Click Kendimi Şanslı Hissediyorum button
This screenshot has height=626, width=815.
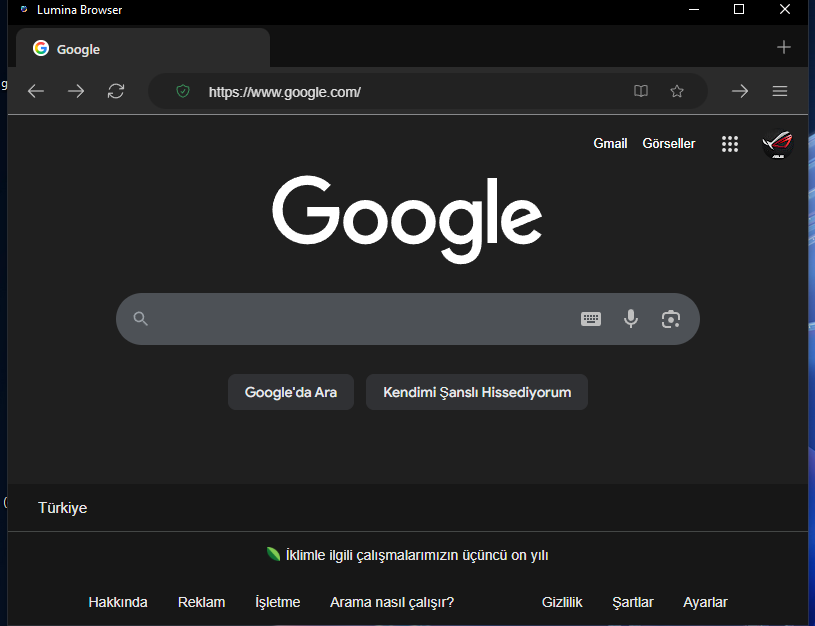click(477, 392)
